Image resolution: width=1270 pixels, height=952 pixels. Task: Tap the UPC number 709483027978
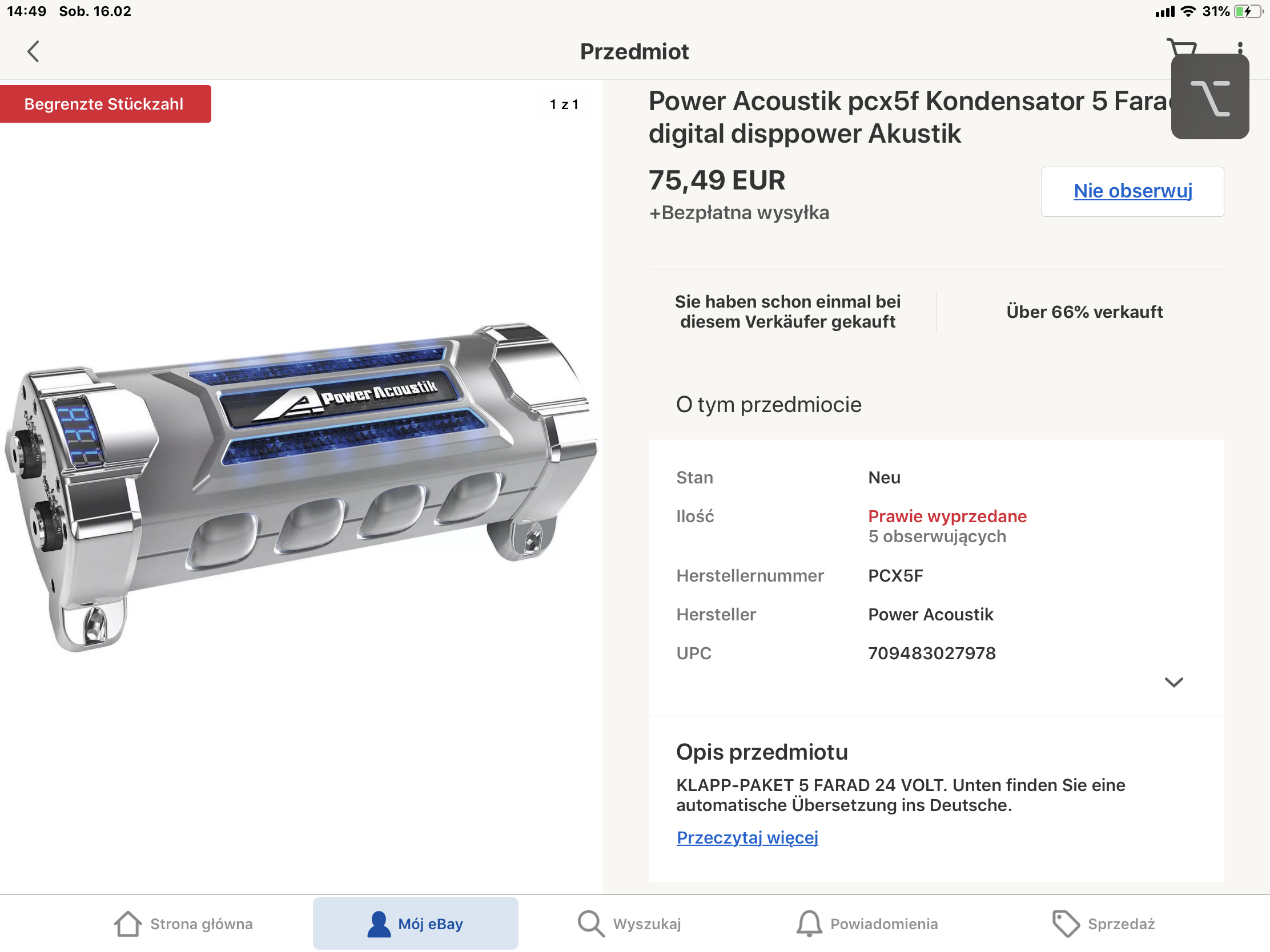coord(931,653)
